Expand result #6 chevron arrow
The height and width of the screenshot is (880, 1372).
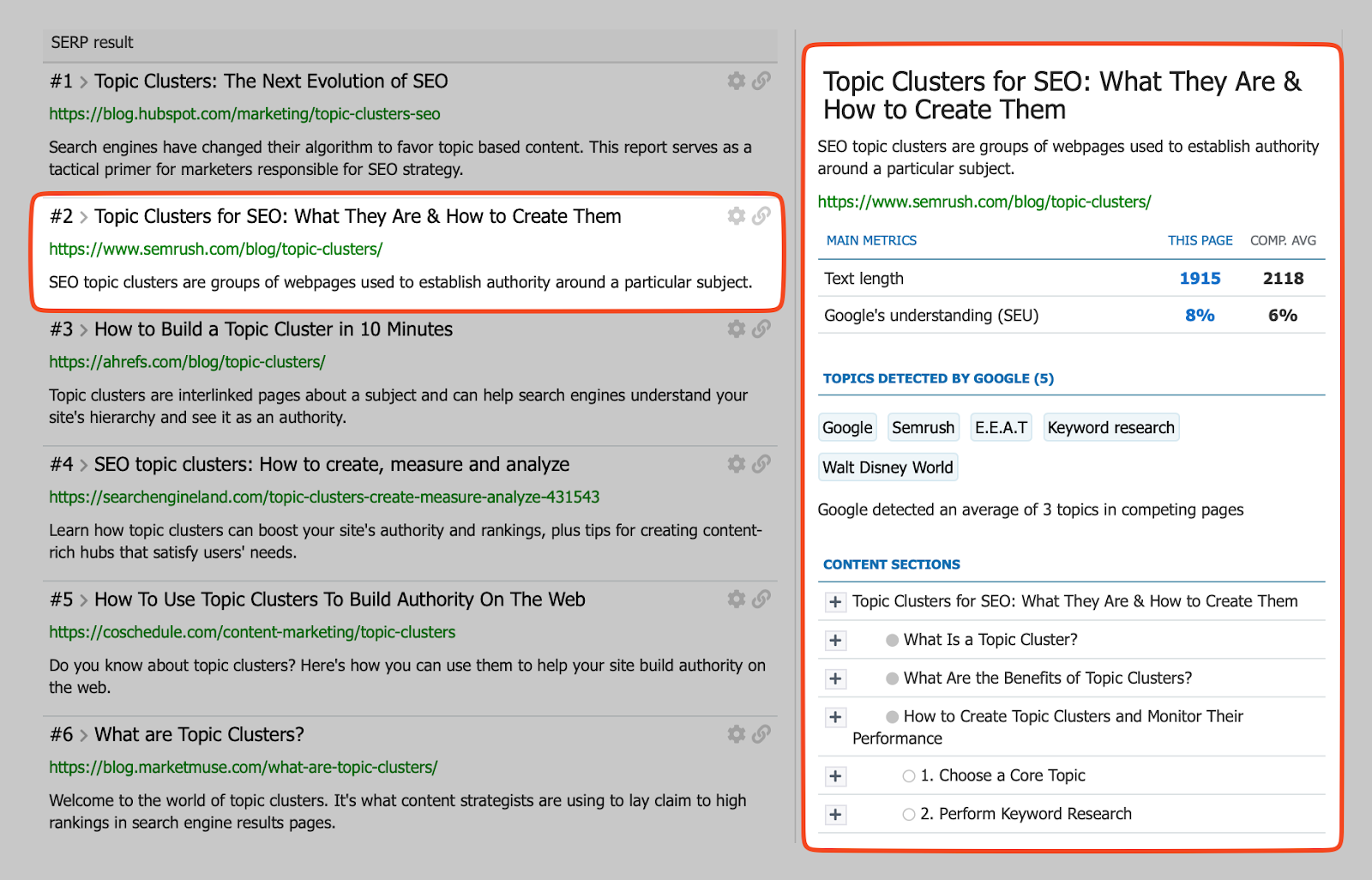coord(84,736)
